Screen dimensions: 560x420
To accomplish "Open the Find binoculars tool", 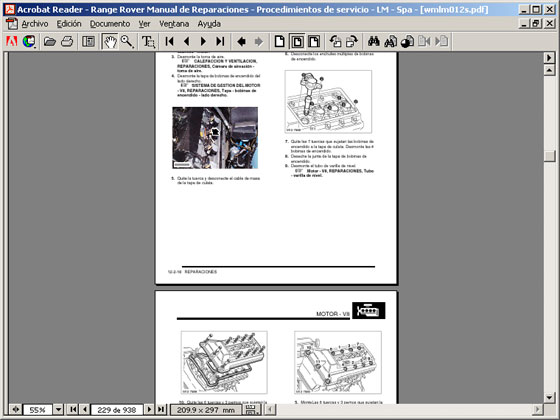I will [374, 41].
